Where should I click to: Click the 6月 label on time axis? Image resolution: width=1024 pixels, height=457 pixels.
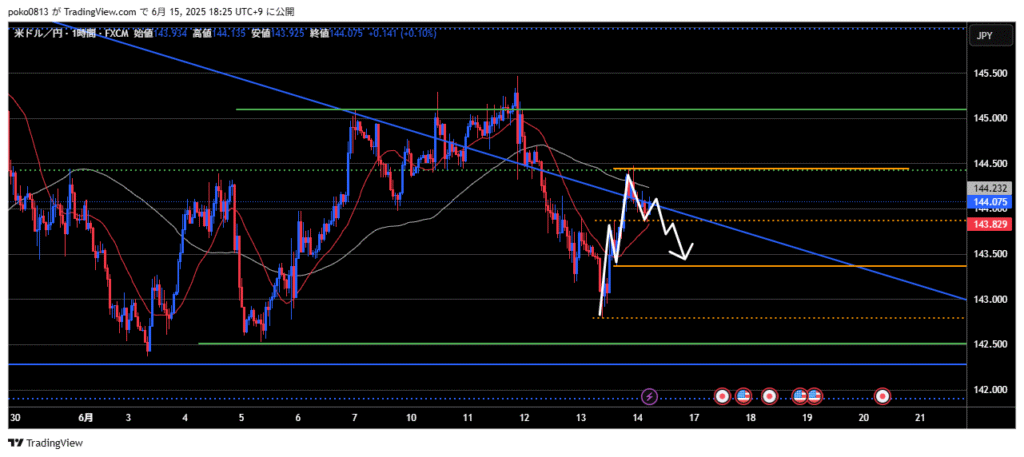point(86,418)
